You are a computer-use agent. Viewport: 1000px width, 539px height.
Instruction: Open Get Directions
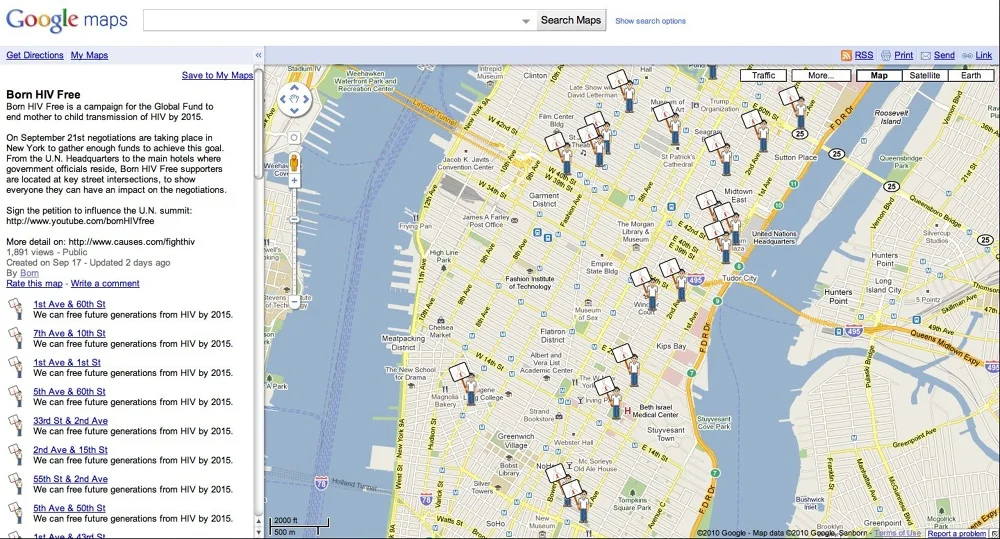pyautogui.click(x=35, y=55)
